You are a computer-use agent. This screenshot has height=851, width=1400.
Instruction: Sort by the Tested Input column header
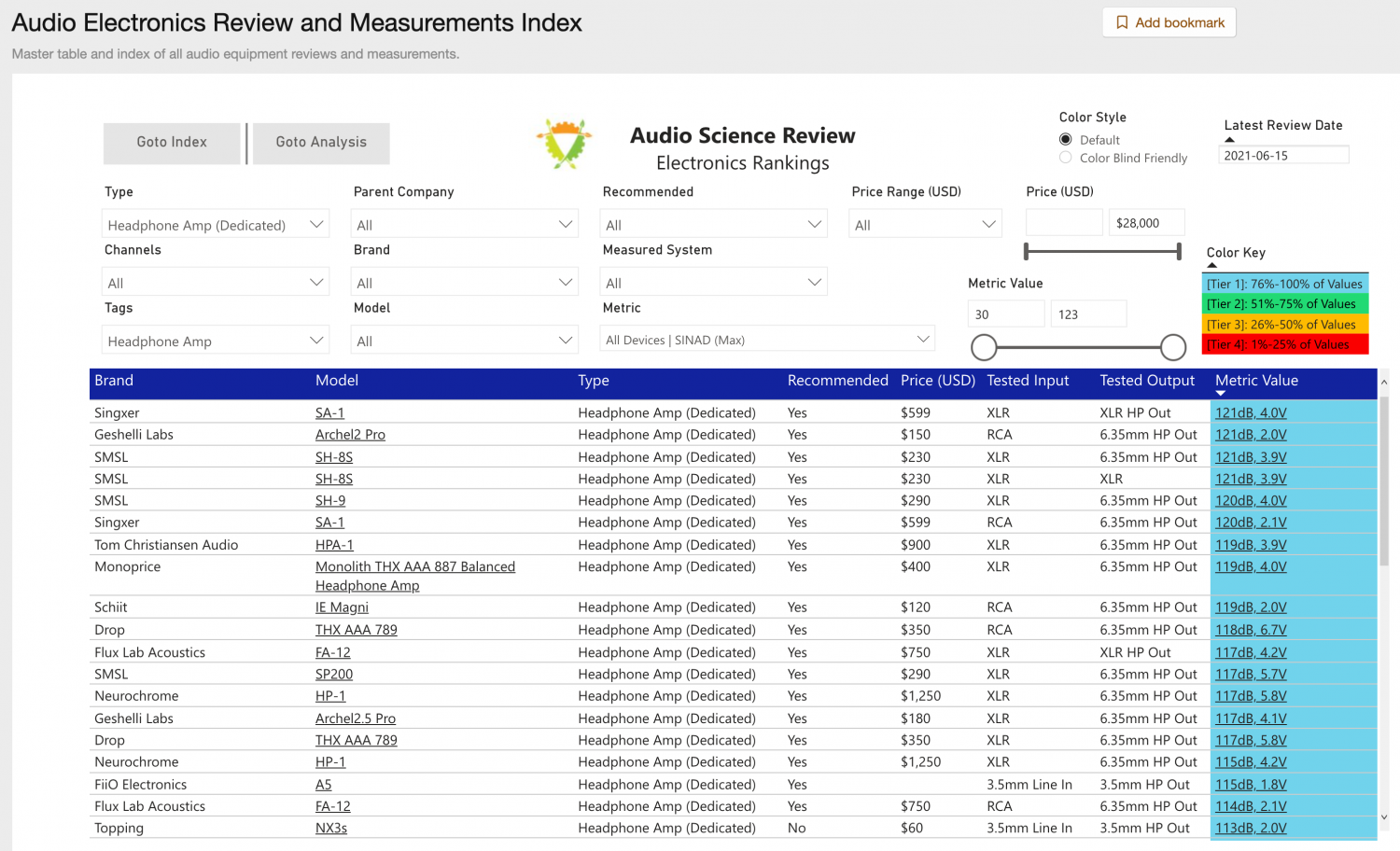[1028, 381]
